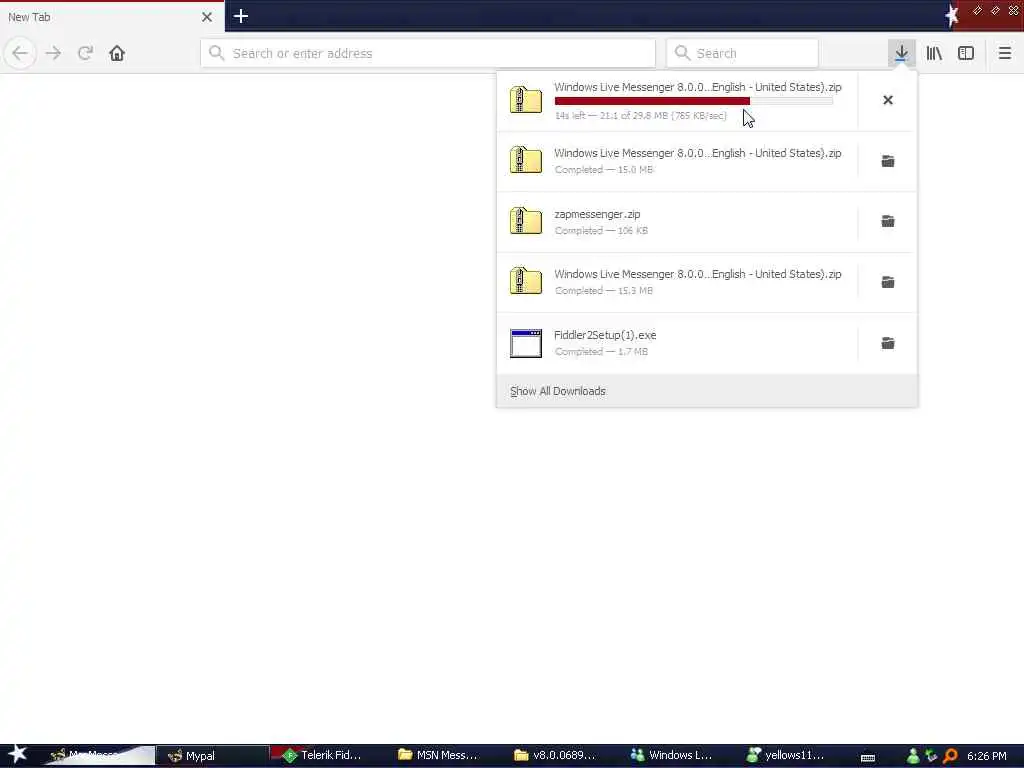Open containing folder for the 15.3 MB download
The image size is (1024, 768).
(x=888, y=282)
